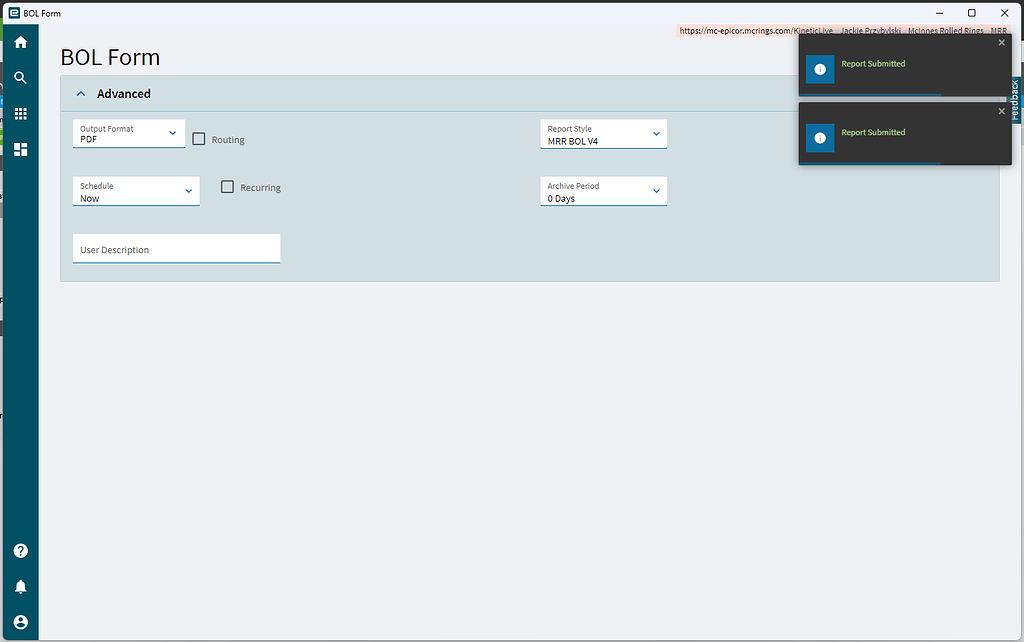
Task: Open the Home page from the sidebar
Action: pyautogui.click(x=20, y=42)
